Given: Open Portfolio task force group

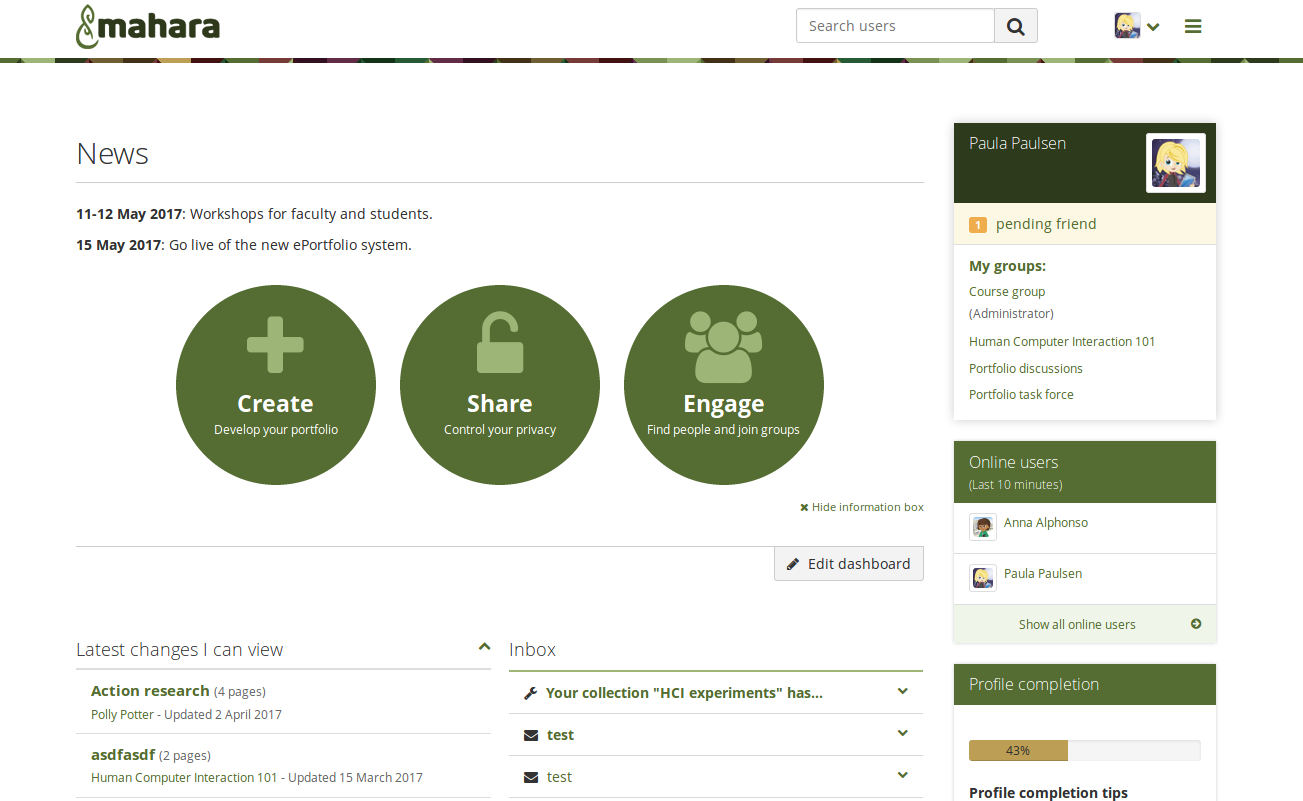Looking at the screenshot, I should pos(1021,395).
